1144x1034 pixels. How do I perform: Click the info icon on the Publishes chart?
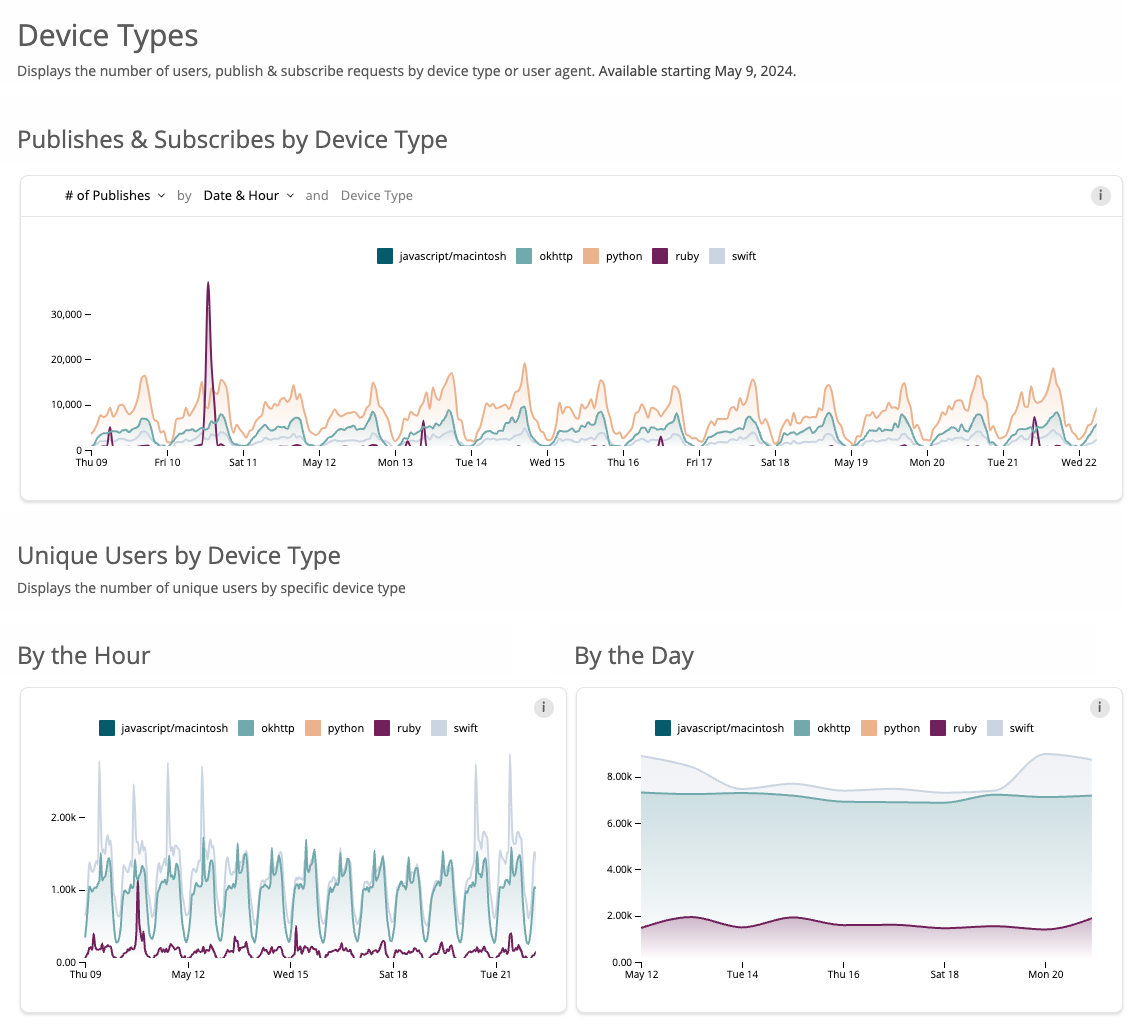1101,196
